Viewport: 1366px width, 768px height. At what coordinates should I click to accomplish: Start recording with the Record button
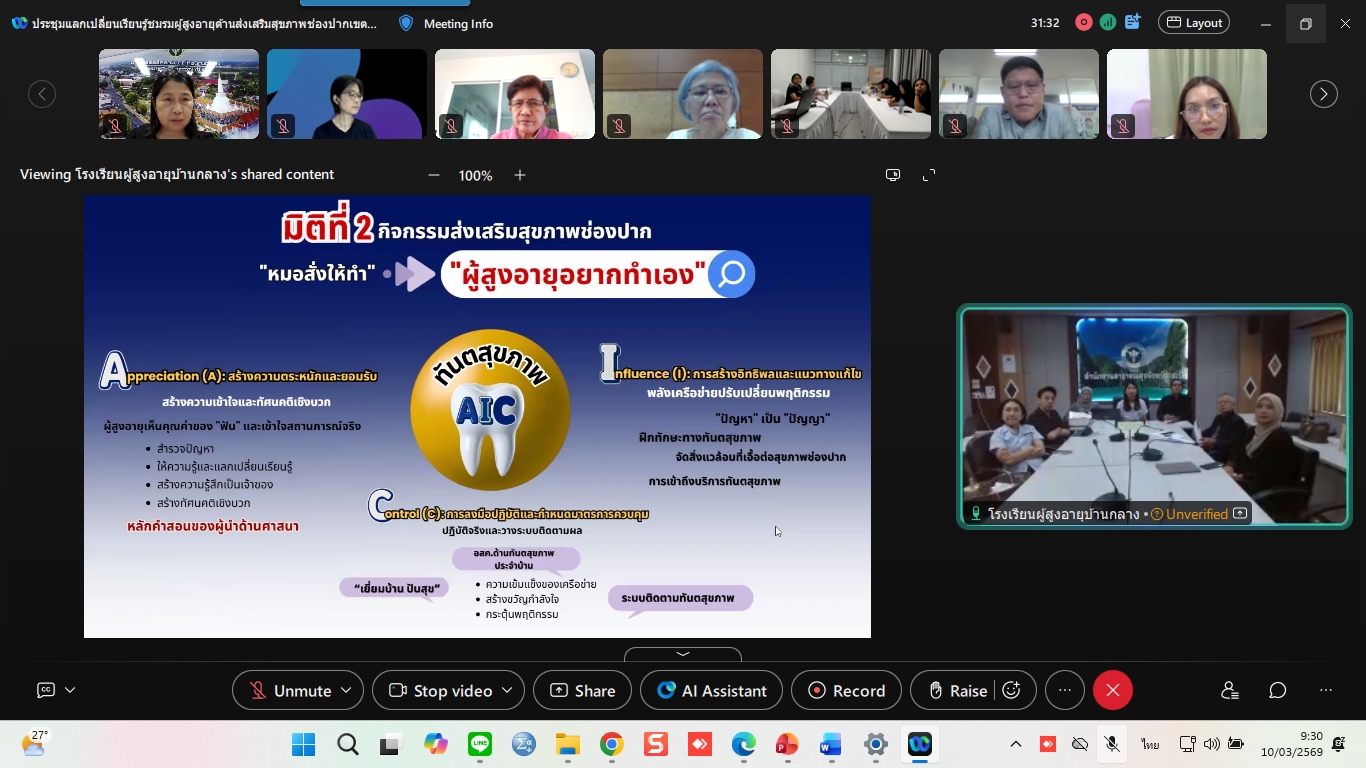click(x=846, y=690)
